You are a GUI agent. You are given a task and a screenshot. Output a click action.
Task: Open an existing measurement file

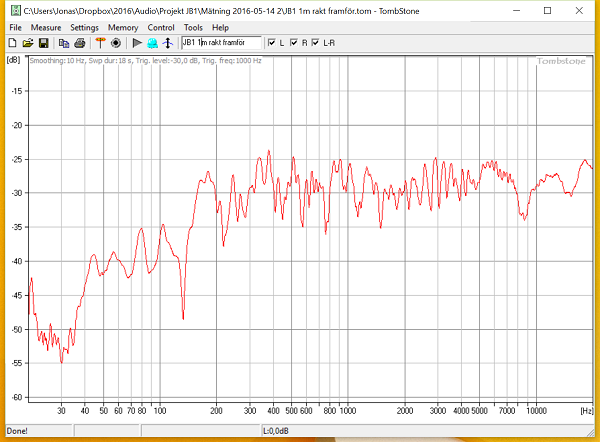pyautogui.click(x=28, y=43)
